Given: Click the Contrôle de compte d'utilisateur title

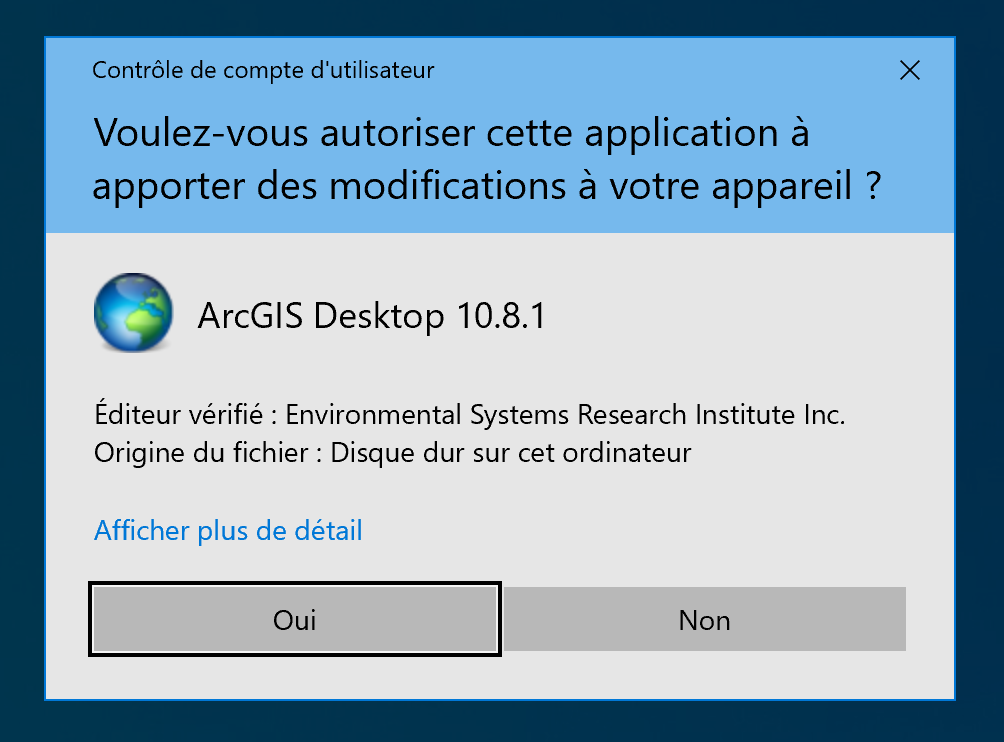Looking at the screenshot, I should (263, 70).
